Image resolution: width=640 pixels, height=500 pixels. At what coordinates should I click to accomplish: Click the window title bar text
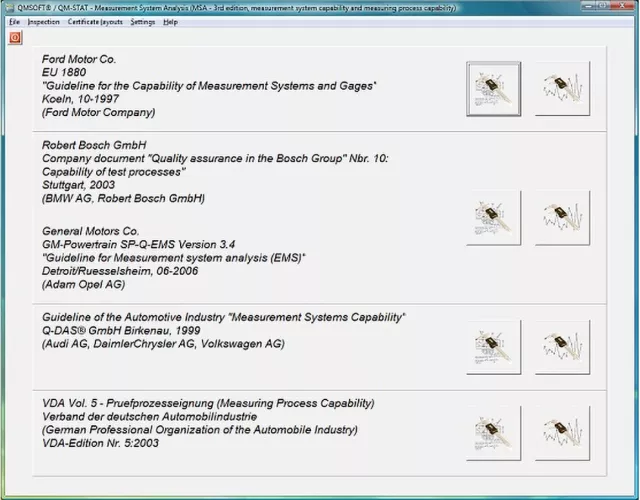[237, 8]
